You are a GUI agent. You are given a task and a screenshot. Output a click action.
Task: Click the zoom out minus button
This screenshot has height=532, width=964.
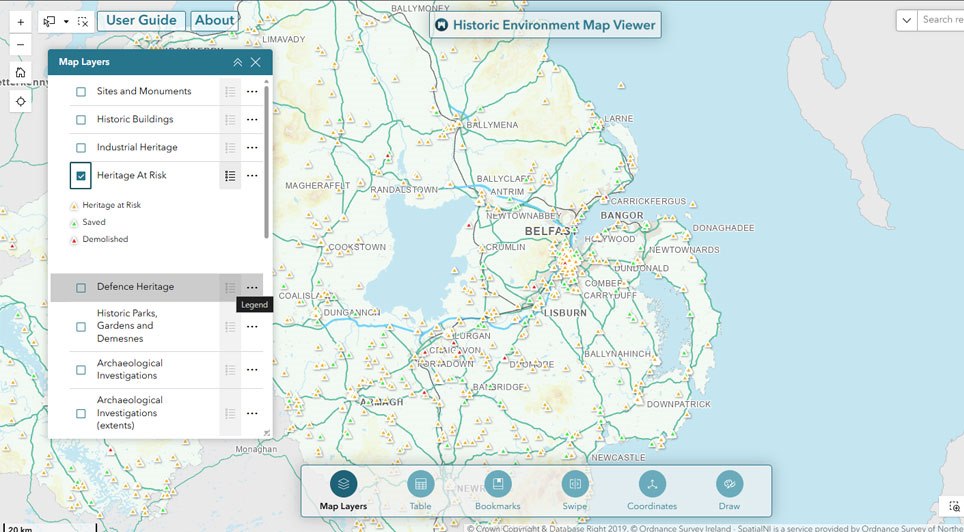pos(21,45)
